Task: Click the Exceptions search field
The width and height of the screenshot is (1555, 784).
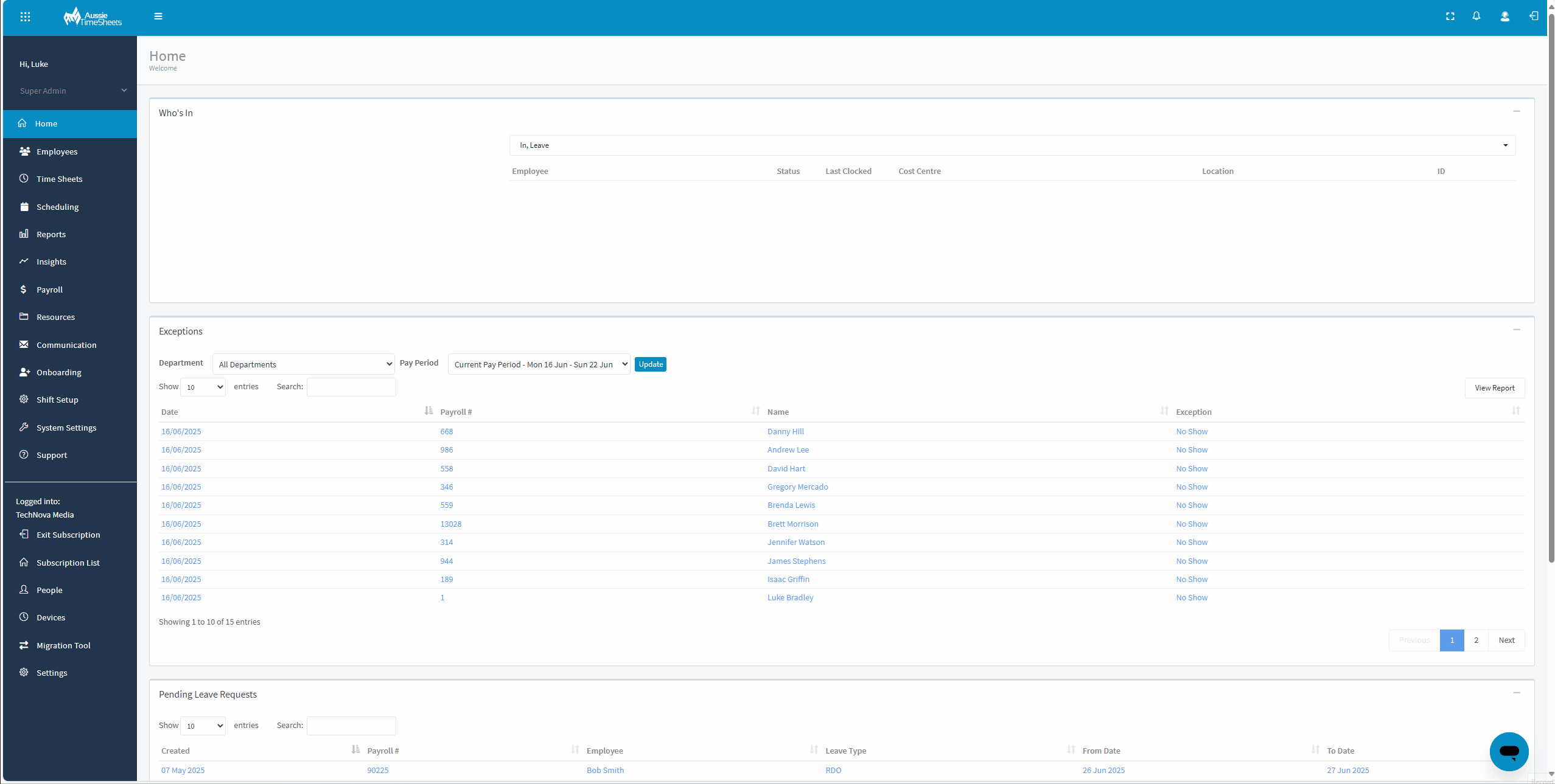Action: (351, 387)
